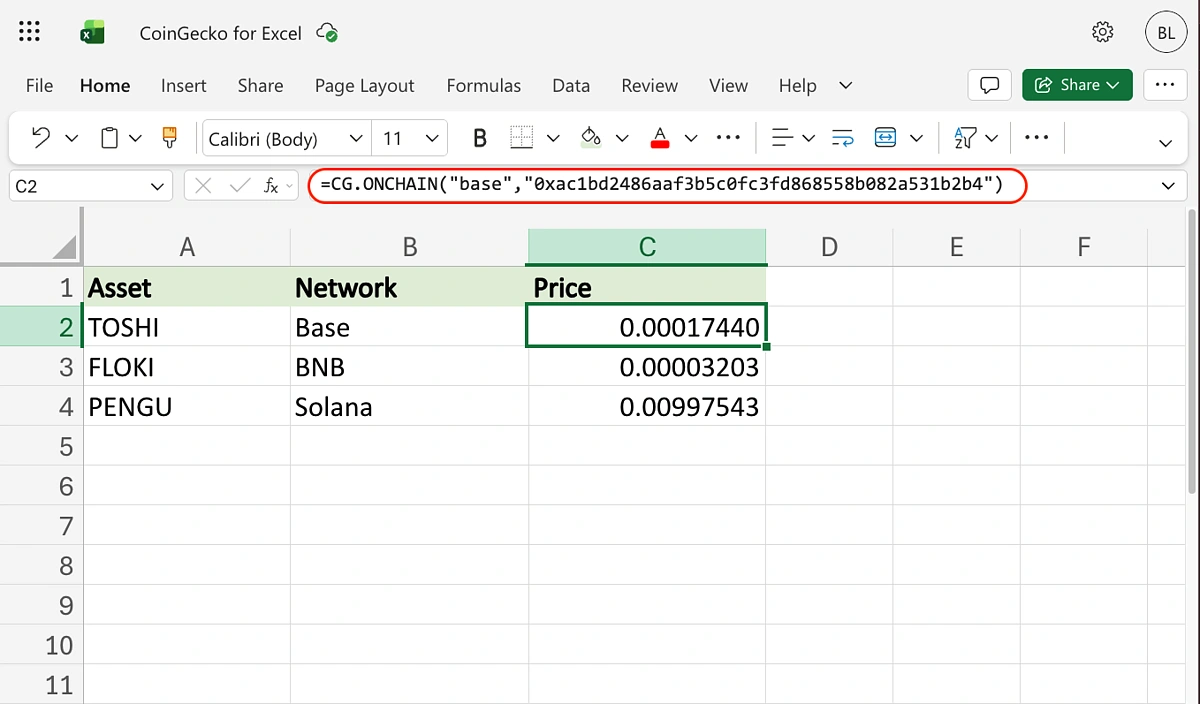Confirm formula entry checkmark icon
1200x704 pixels.
tap(239, 186)
